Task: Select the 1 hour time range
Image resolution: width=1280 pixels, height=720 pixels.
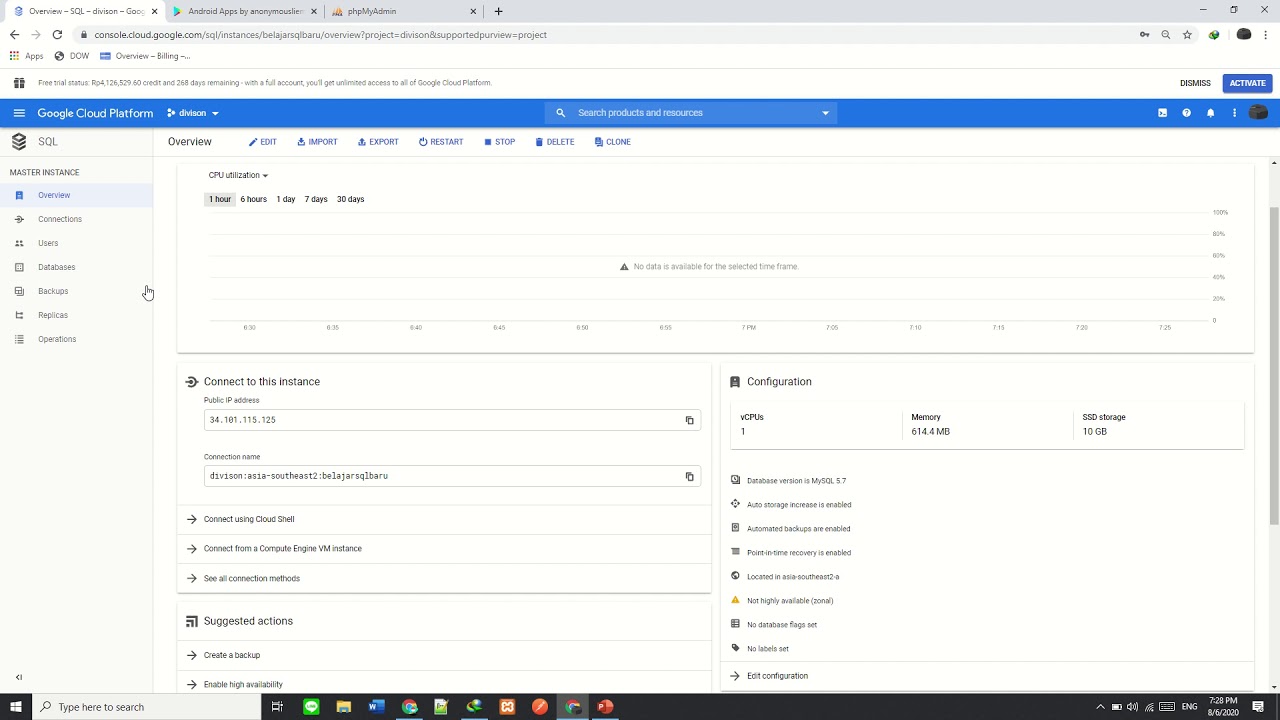Action: click(x=220, y=199)
